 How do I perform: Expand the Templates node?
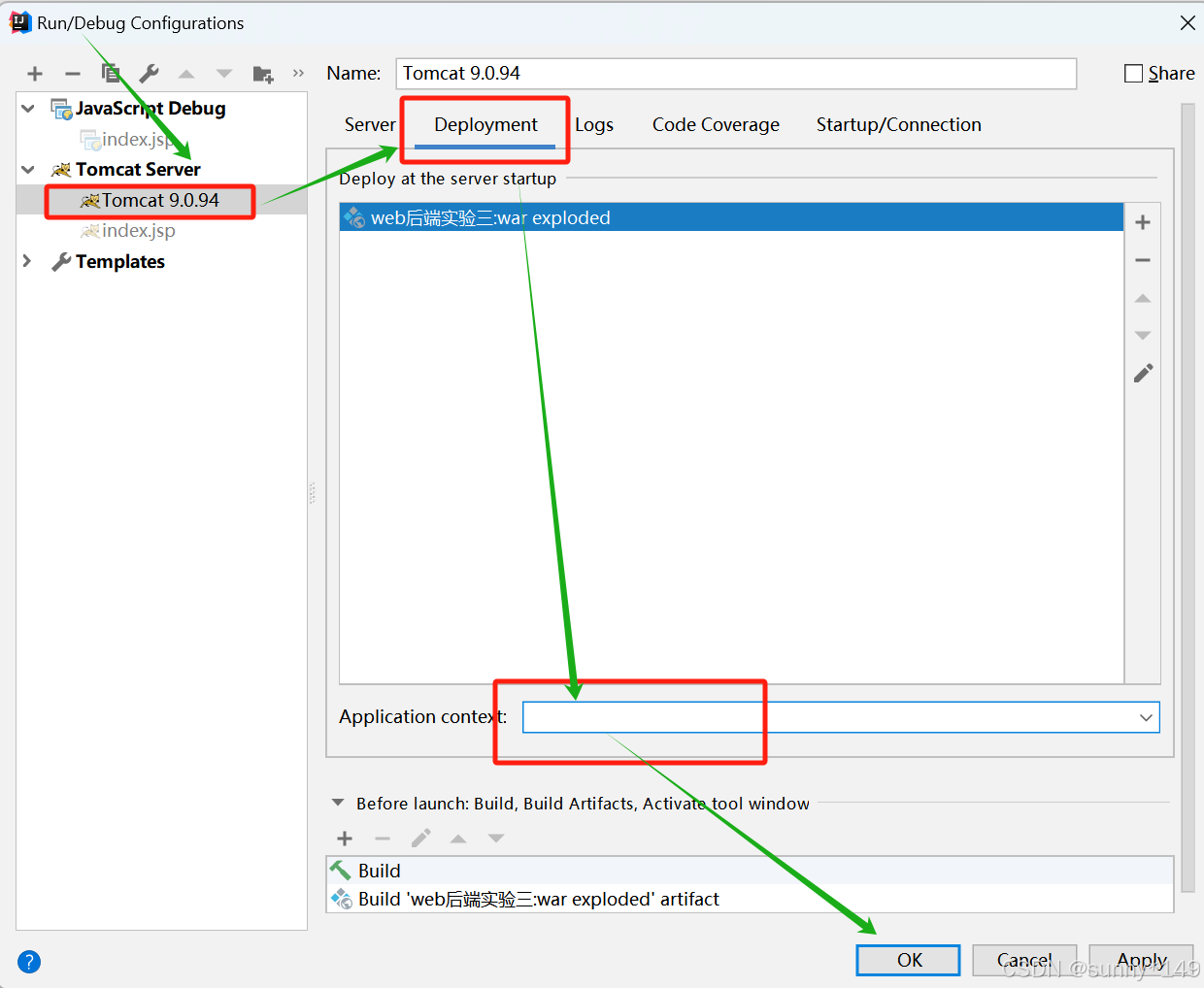27,261
